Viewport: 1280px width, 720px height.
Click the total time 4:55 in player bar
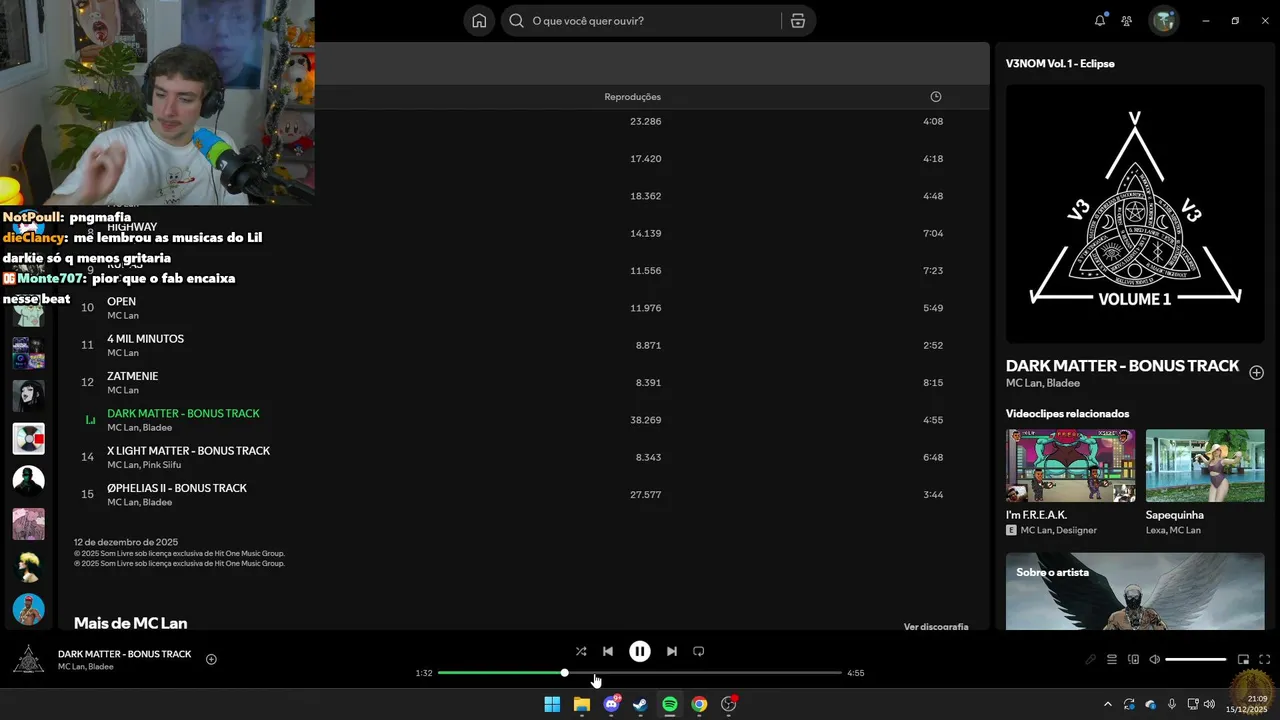(x=856, y=673)
